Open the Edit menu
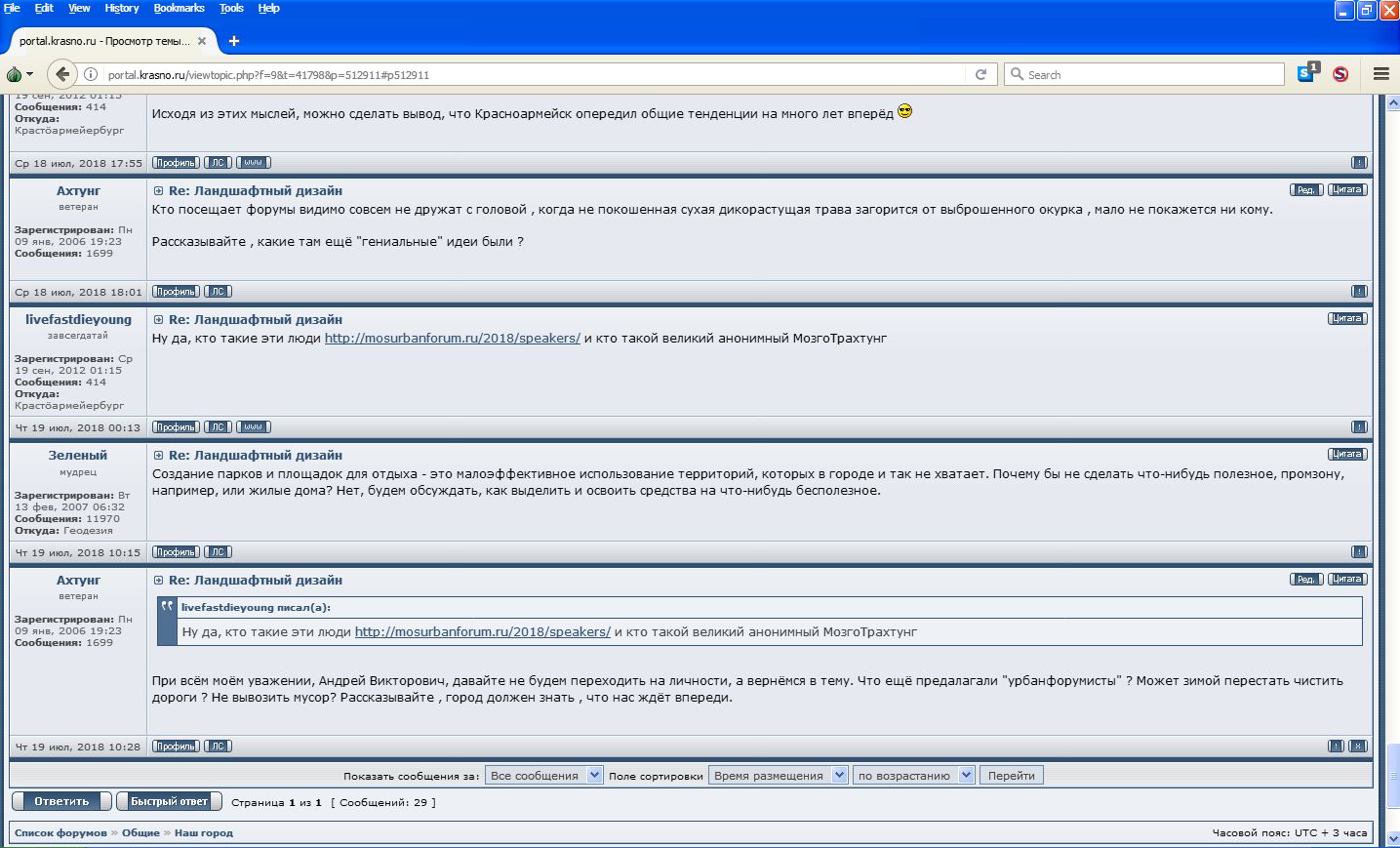 coord(44,8)
